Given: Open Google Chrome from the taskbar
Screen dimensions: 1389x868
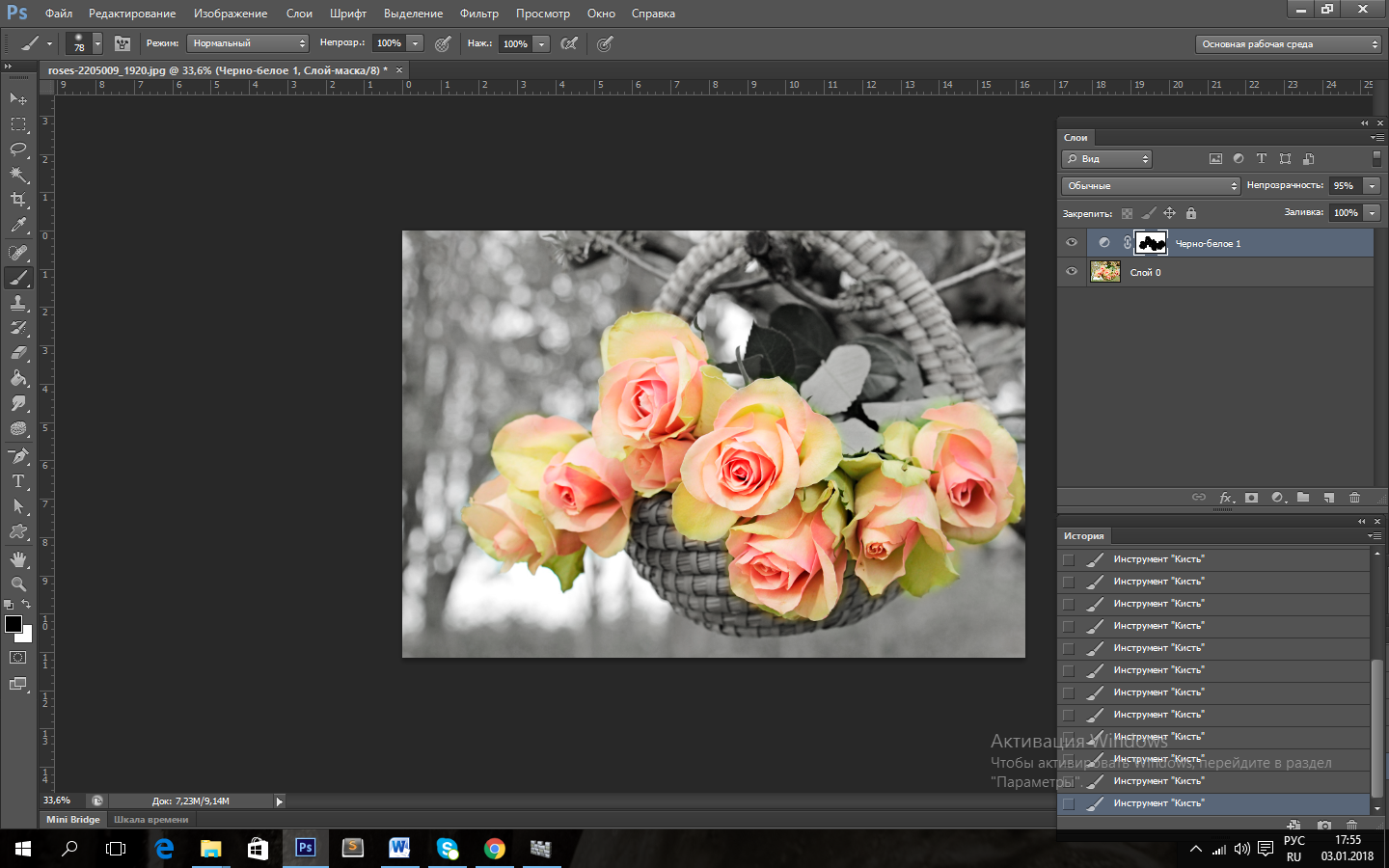Looking at the screenshot, I should [495, 849].
